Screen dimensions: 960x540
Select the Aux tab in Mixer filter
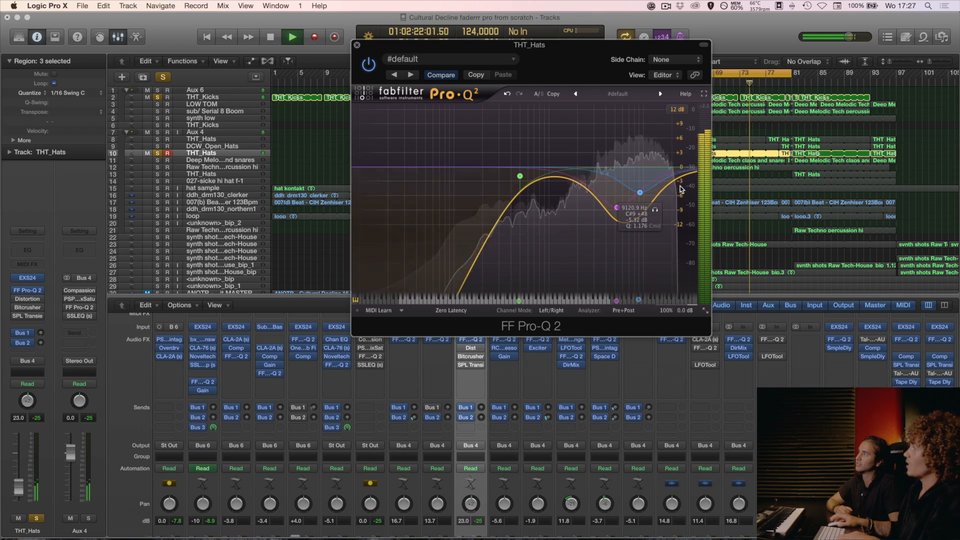pos(768,305)
